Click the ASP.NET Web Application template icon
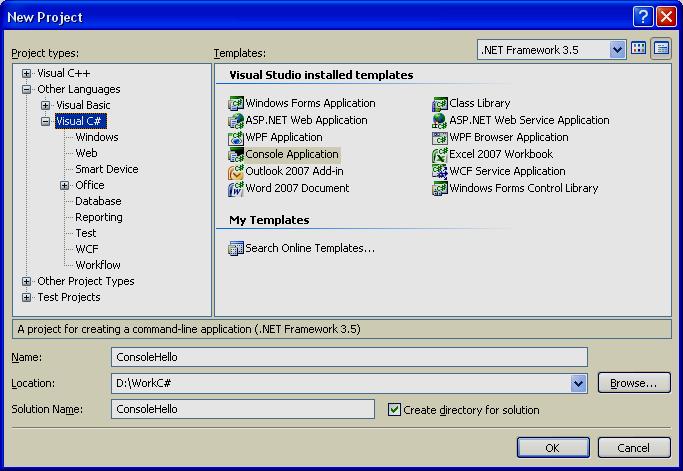 (x=236, y=120)
